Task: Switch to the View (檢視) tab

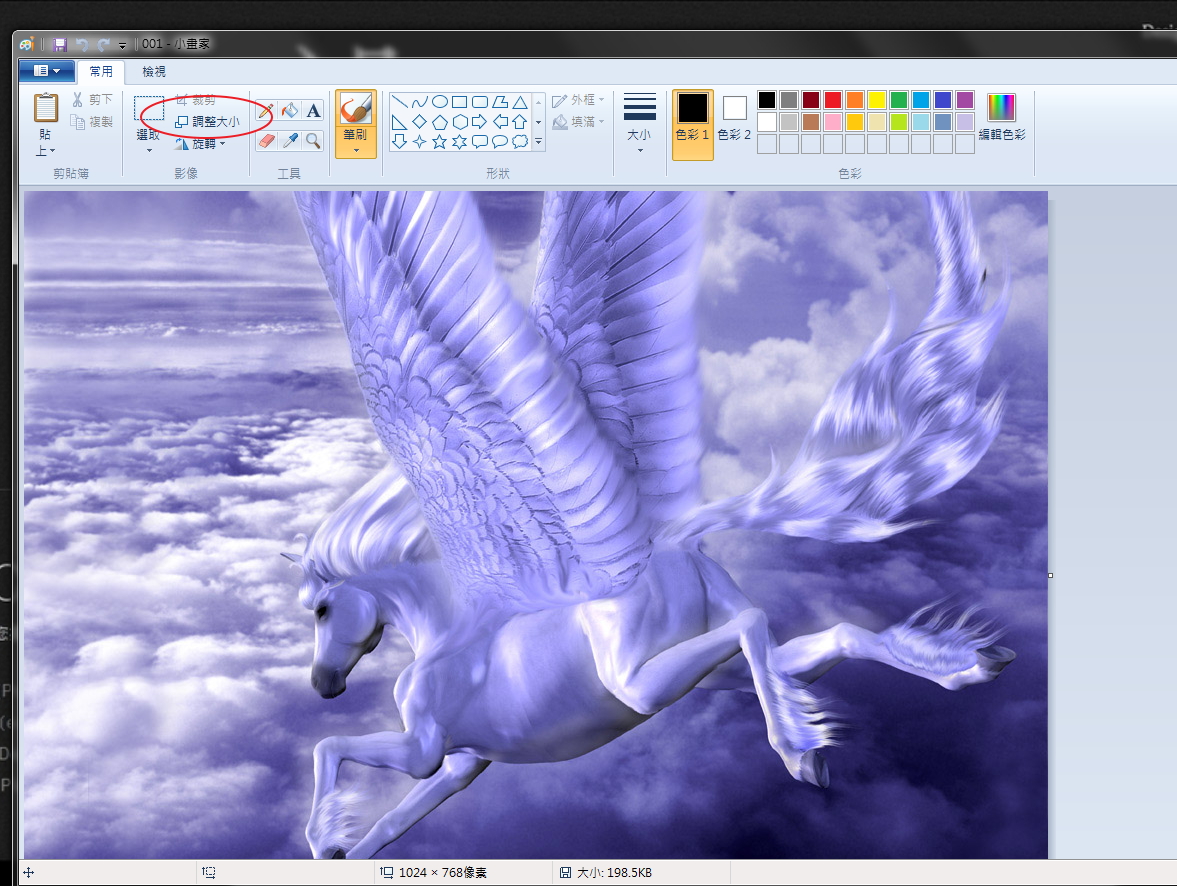Action: point(154,72)
